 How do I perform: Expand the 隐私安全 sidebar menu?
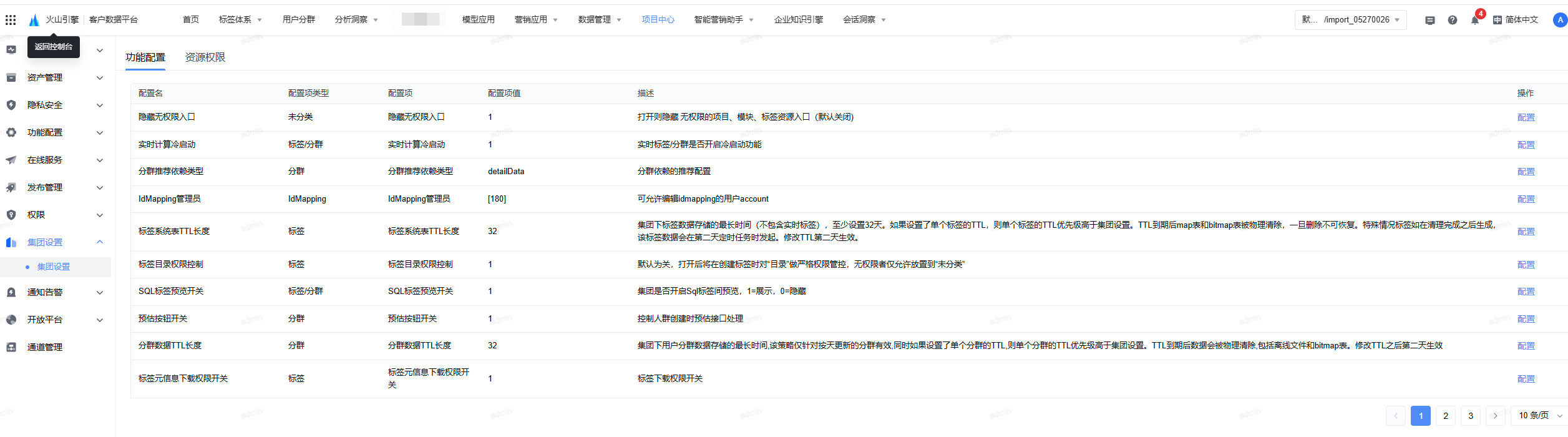[100, 105]
